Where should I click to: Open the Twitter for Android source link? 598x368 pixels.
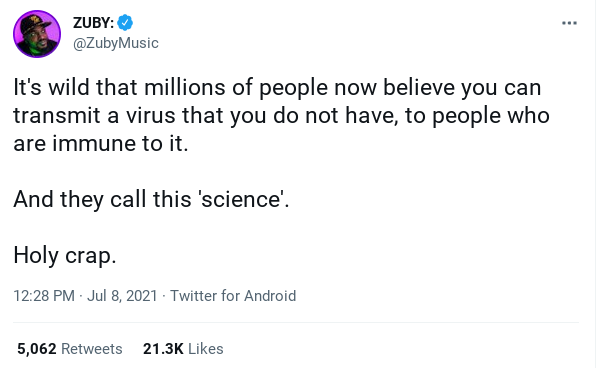tap(233, 296)
